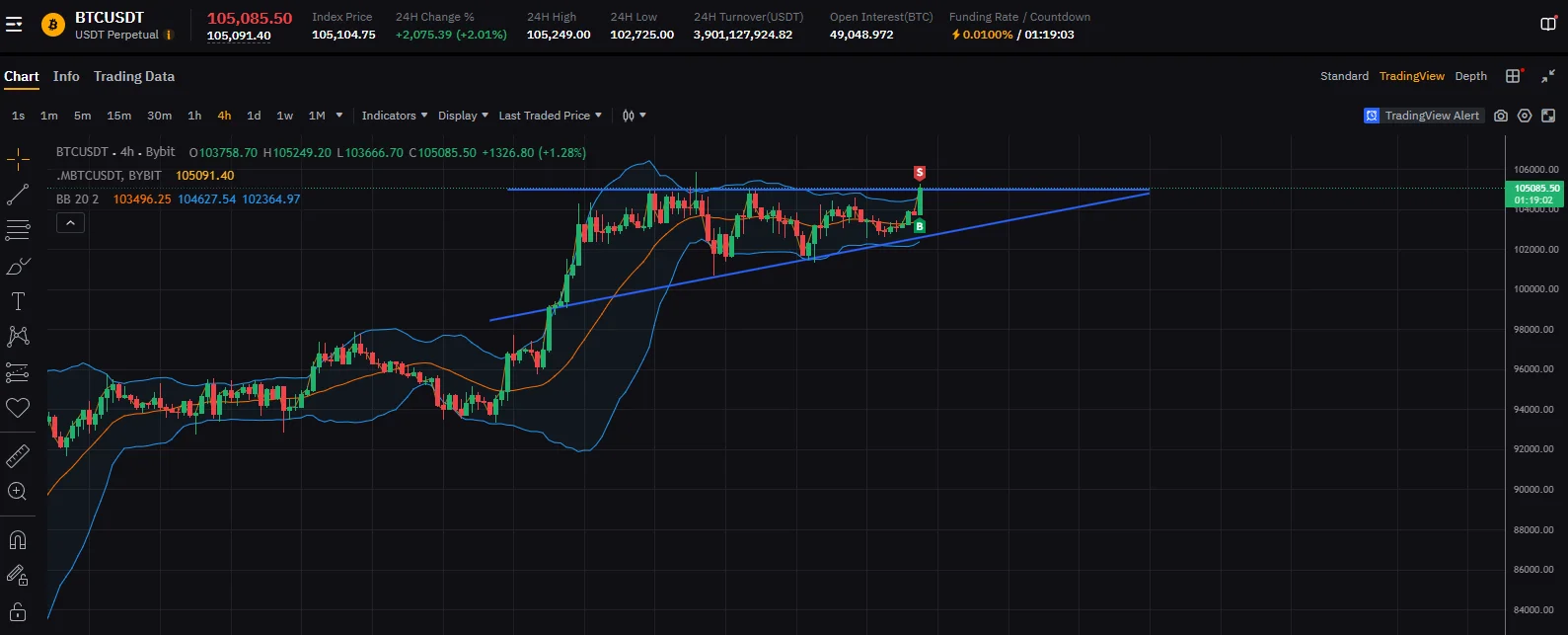Click the zoom in magnifier tool
Viewport: 1568px width, 635px height.
click(18, 491)
